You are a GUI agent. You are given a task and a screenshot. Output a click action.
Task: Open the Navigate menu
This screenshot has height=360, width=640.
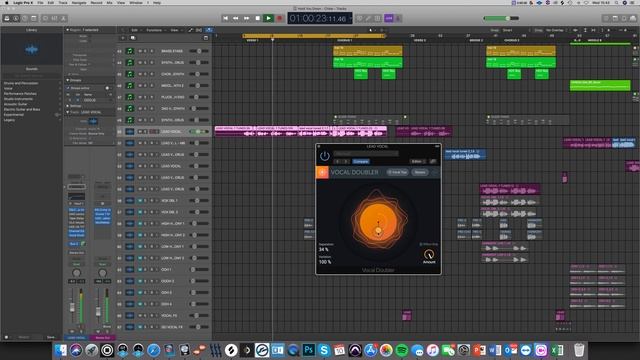pos(79,2)
